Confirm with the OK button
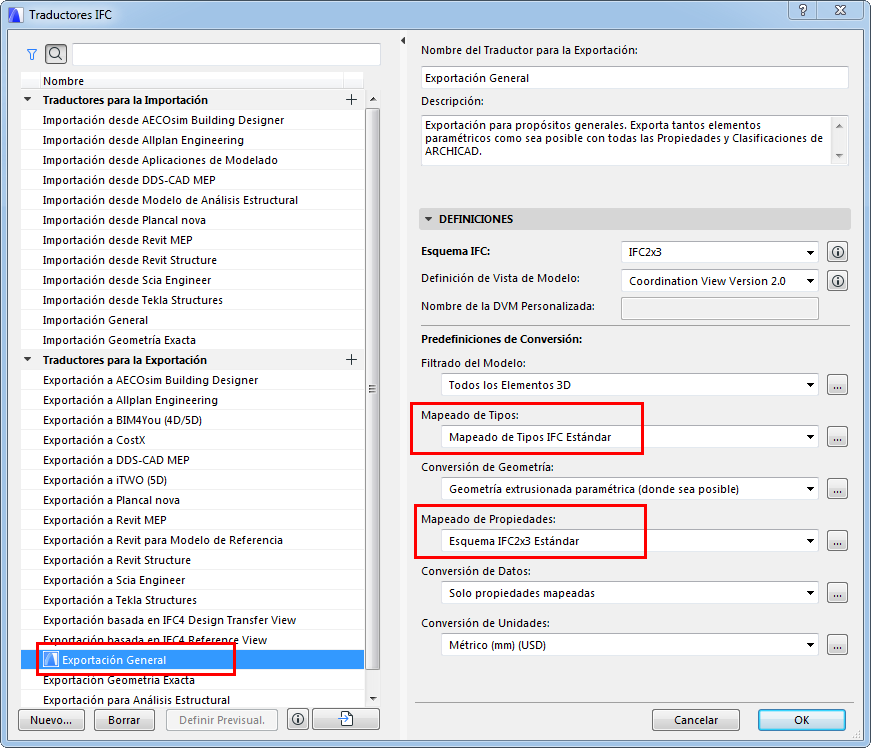Screen dimensions: 871x748 coord(802,720)
